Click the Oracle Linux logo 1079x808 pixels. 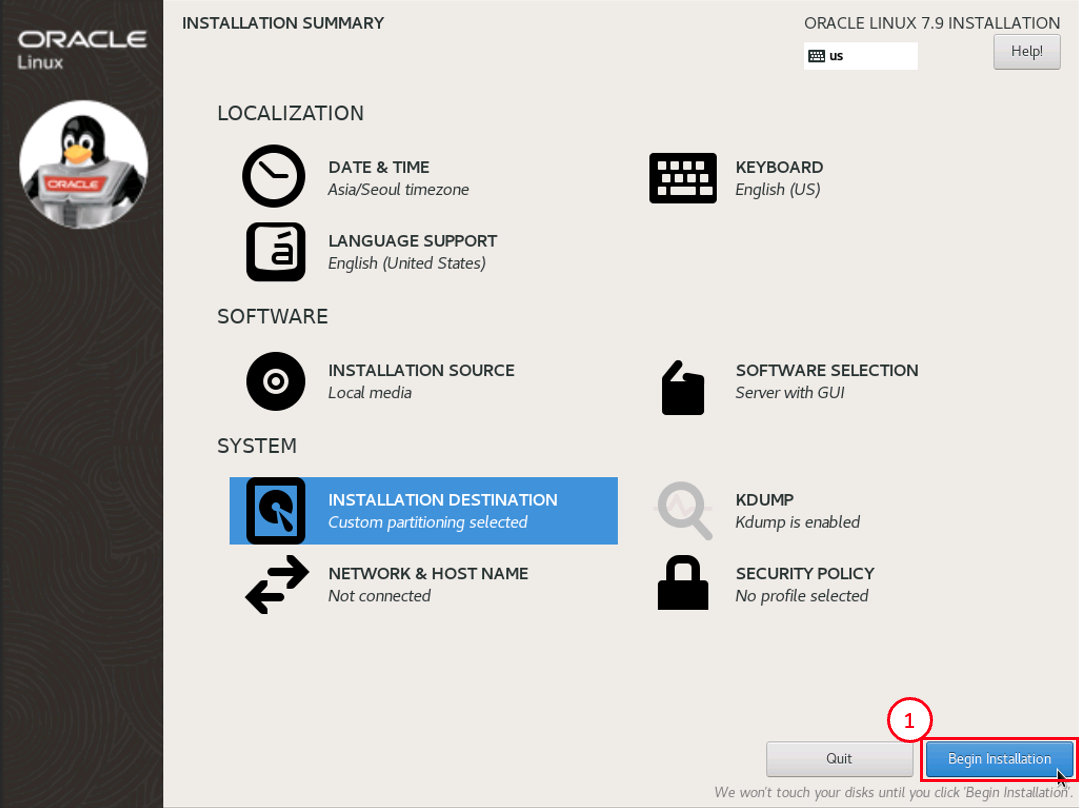point(82,50)
